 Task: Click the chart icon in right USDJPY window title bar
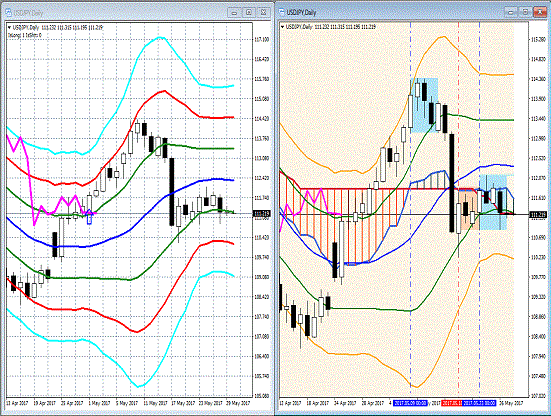(x=281, y=12)
